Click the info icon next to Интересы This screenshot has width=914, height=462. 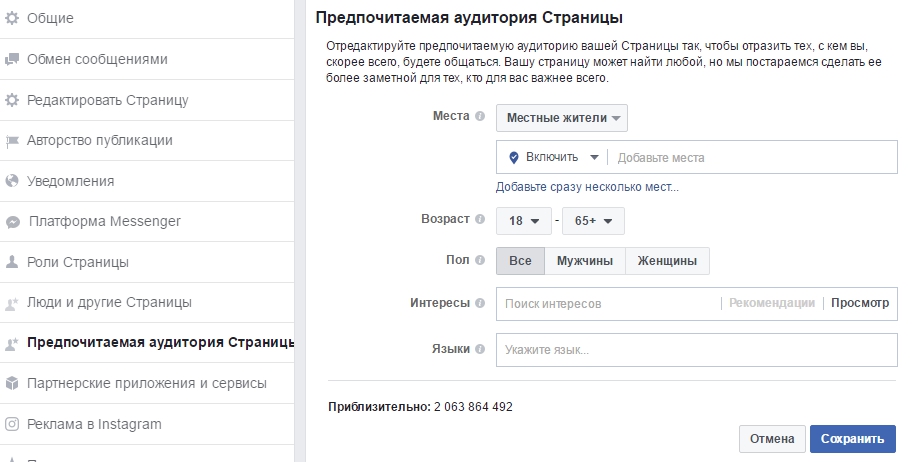click(480, 303)
